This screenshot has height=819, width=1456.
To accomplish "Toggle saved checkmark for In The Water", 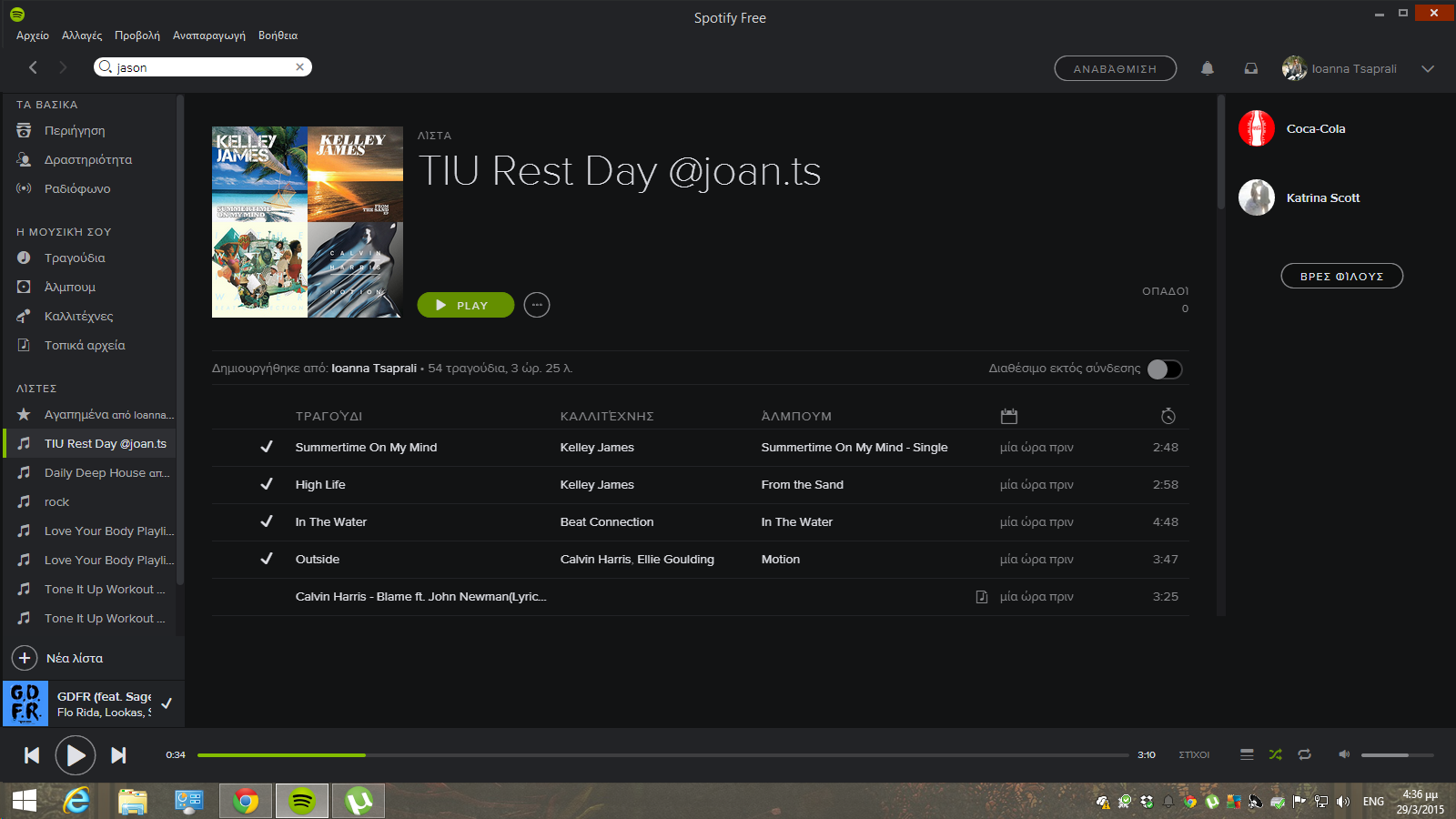I will (x=267, y=521).
